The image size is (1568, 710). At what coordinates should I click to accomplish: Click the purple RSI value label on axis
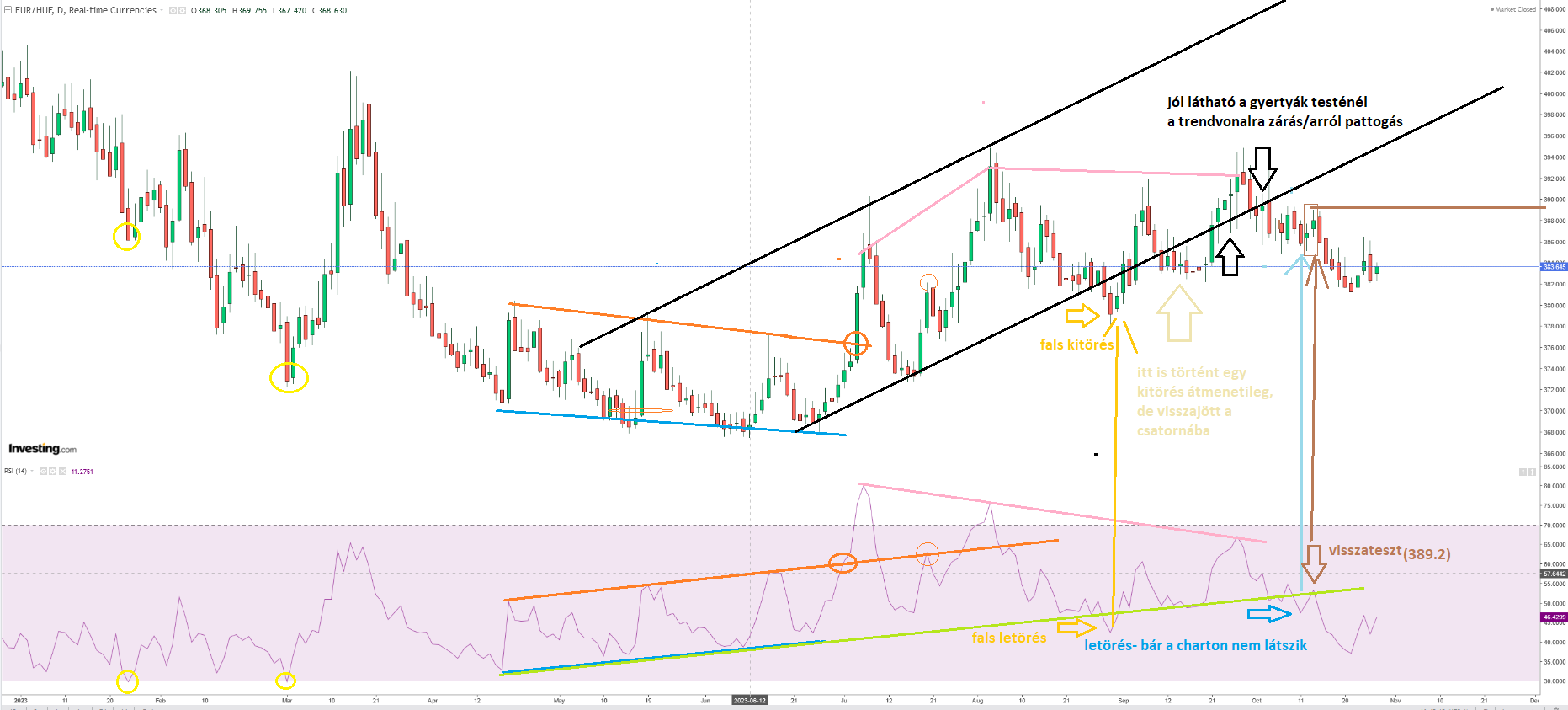point(1553,617)
